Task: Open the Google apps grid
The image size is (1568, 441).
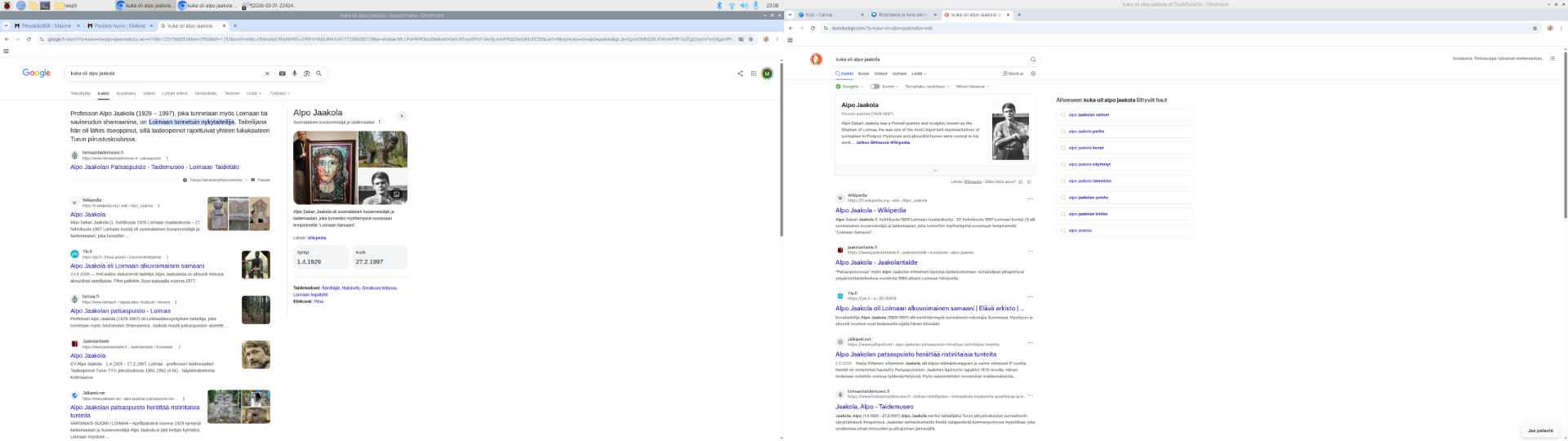Action: (753, 73)
